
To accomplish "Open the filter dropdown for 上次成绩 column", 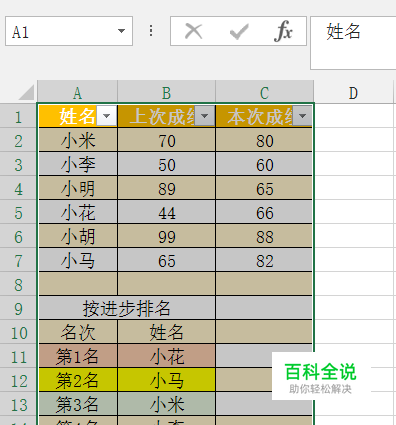I will [x=205, y=116].
